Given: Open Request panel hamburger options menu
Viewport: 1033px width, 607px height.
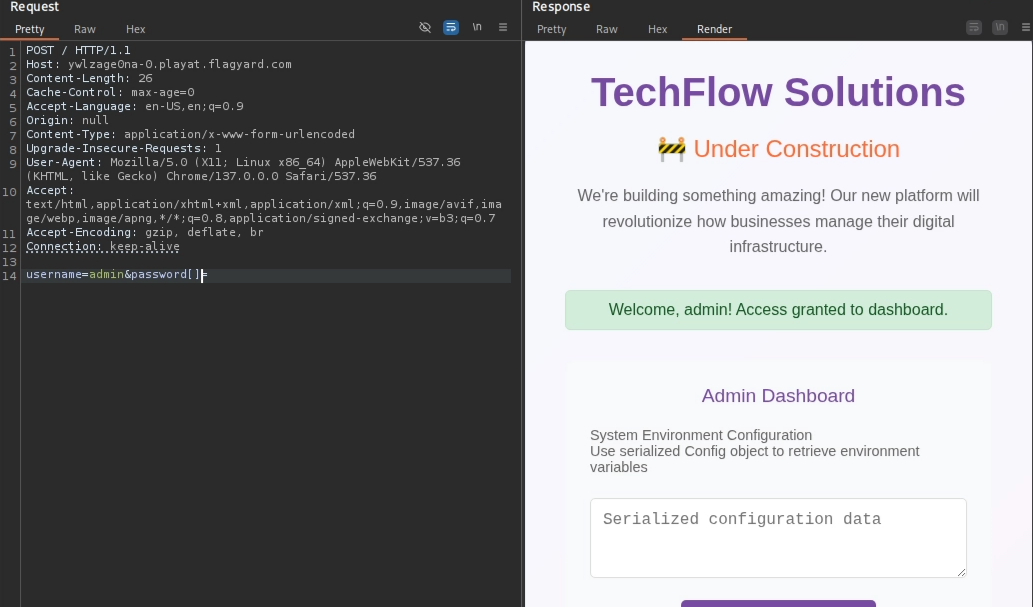Looking at the screenshot, I should (503, 28).
